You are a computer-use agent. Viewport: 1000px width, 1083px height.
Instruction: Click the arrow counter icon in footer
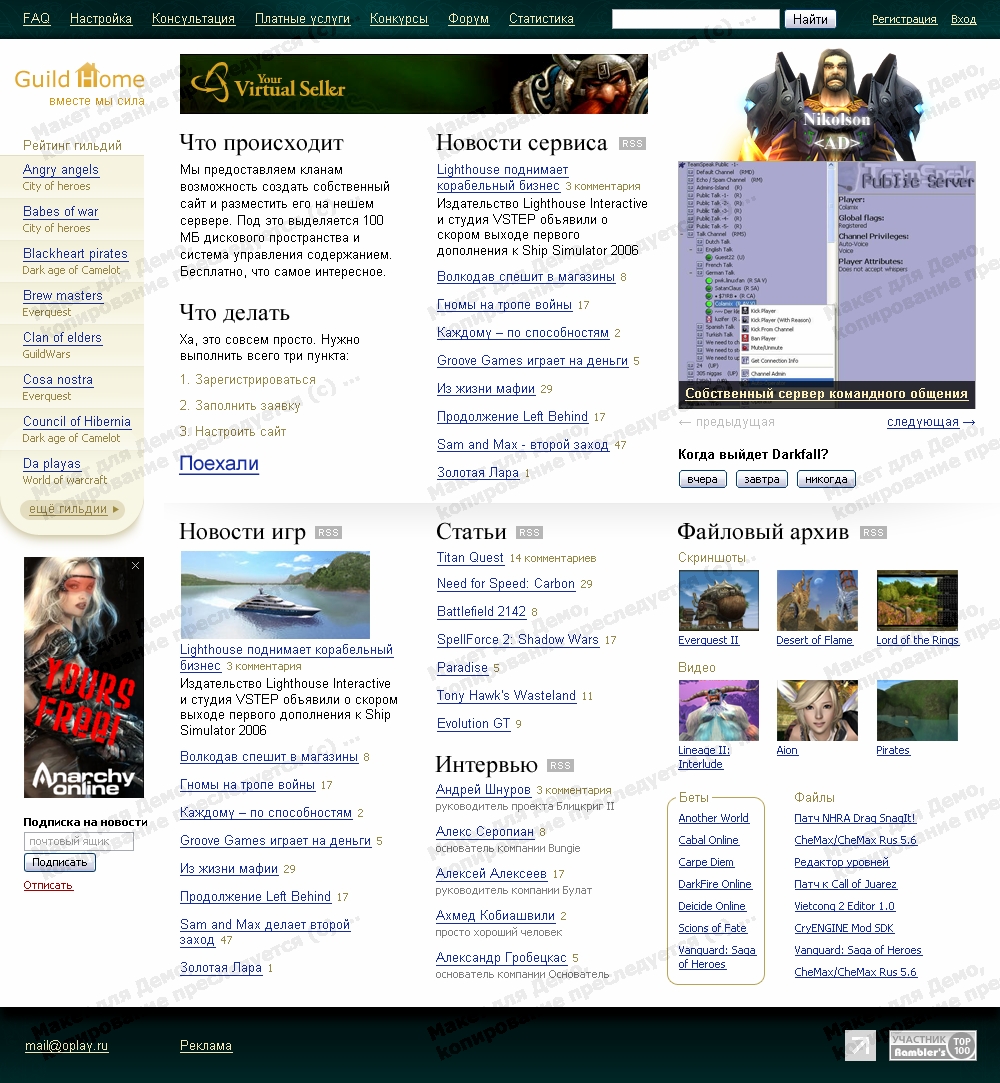[x=860, y=1046]
